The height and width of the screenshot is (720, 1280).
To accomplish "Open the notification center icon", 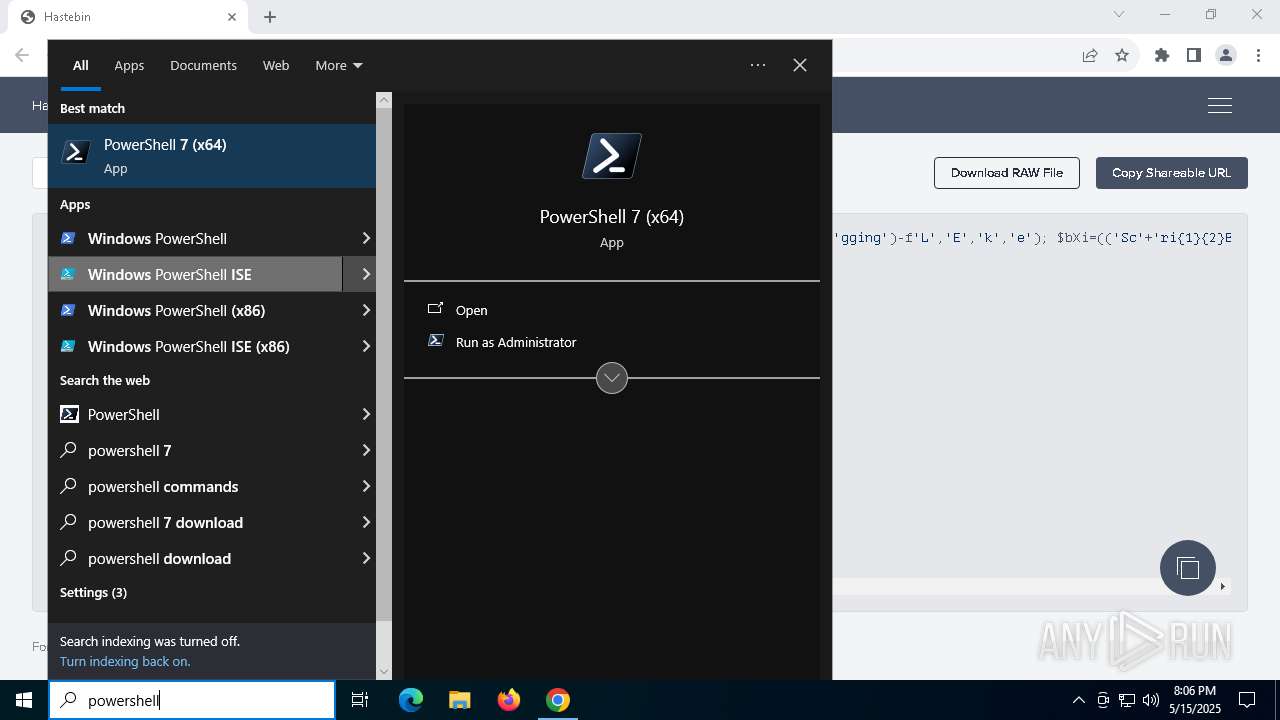I will (1247, 700).
